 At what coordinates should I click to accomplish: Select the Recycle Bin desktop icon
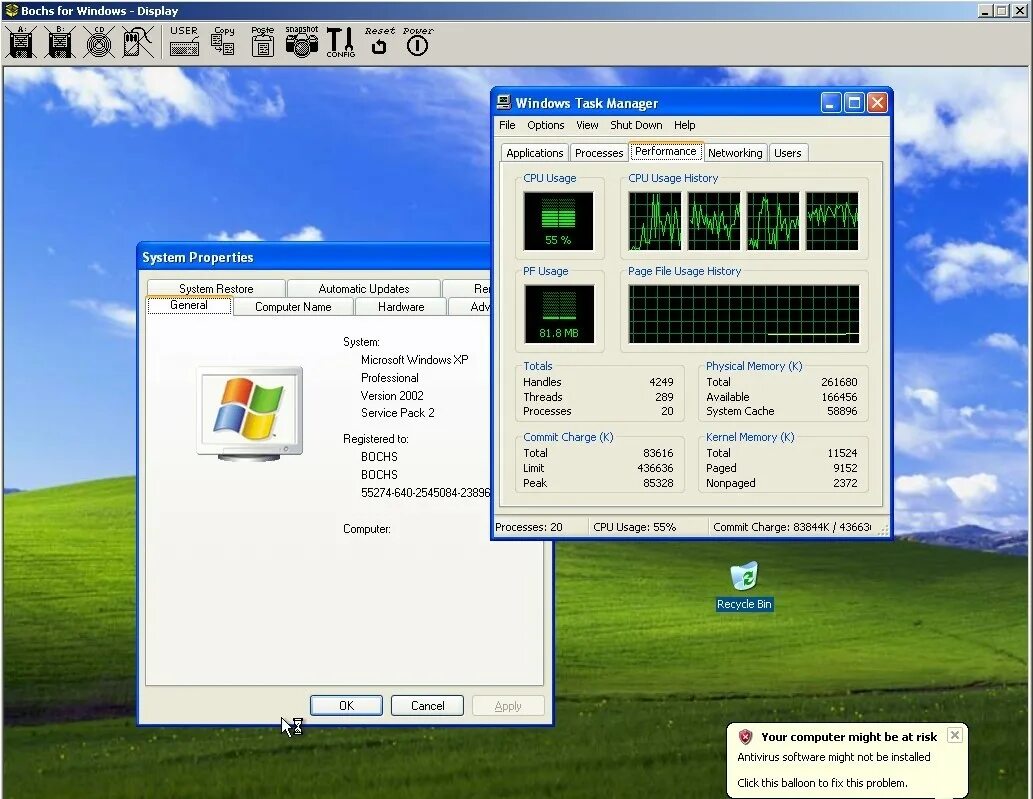coord(744,586)
